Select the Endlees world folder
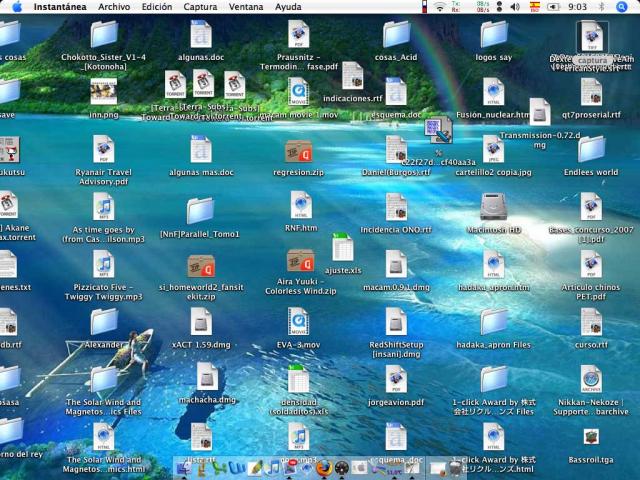The image size is (640, 480). 591,149
